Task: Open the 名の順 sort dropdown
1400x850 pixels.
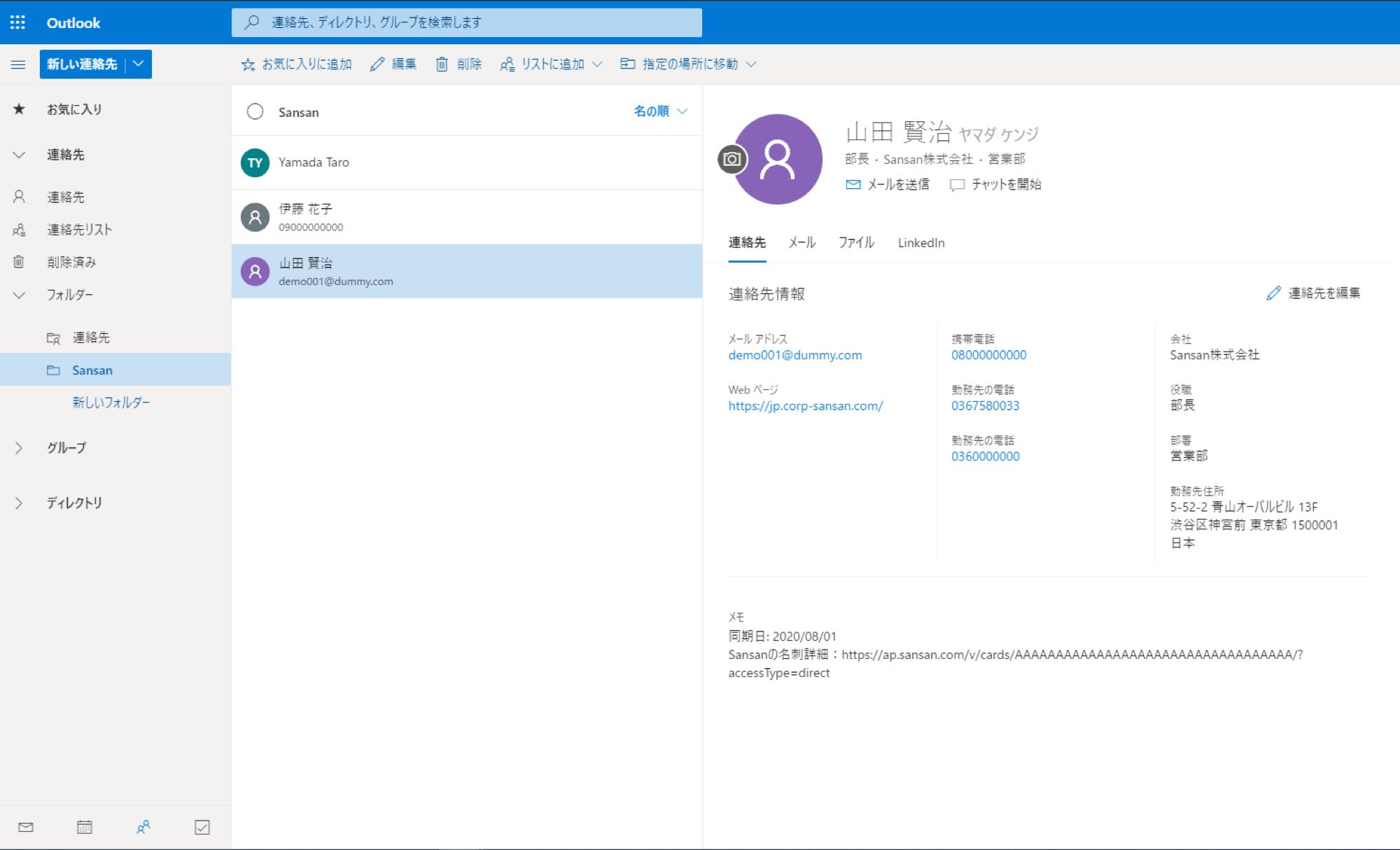Action: click(x=661, y=111)
